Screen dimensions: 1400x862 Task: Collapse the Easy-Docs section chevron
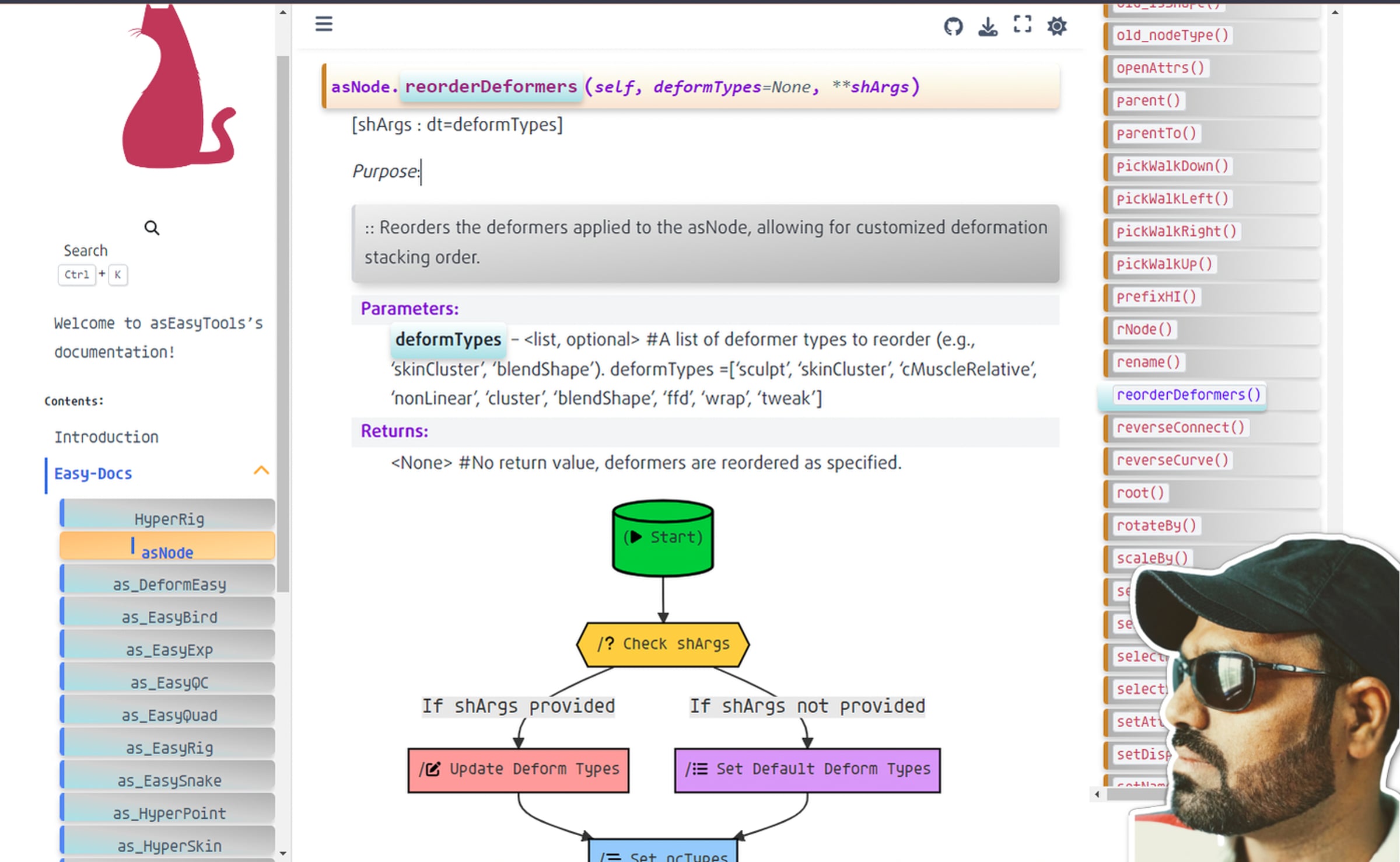click(261, 470)
